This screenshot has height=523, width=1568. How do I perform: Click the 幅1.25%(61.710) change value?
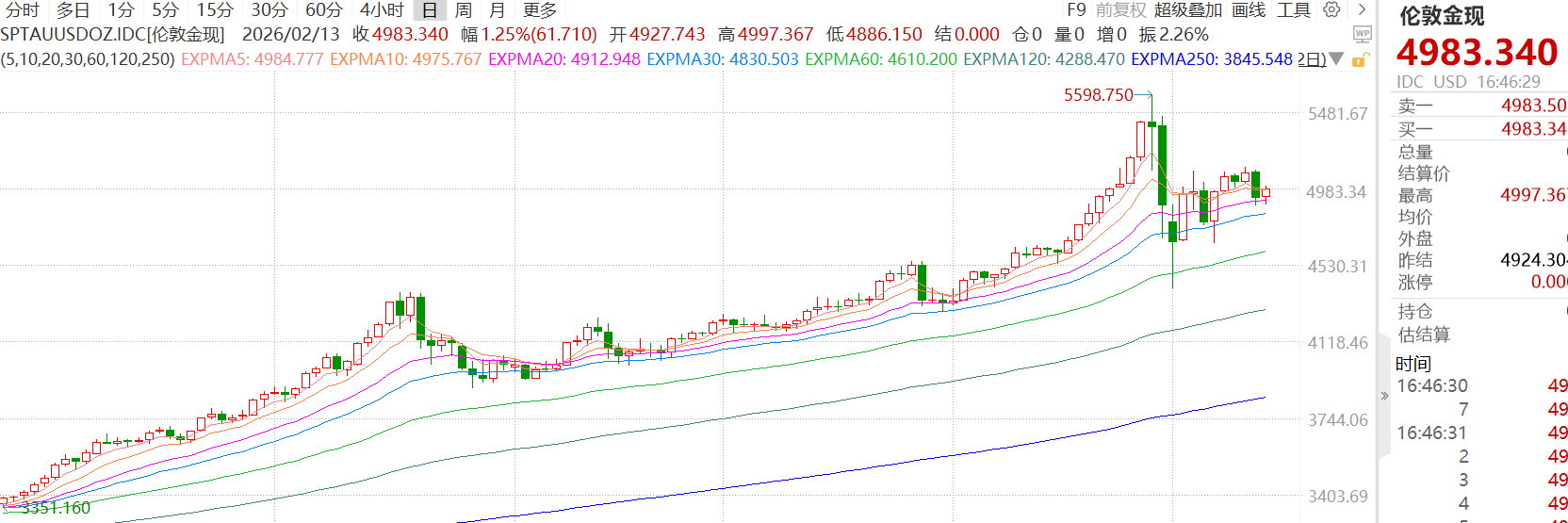click(529, 34)
